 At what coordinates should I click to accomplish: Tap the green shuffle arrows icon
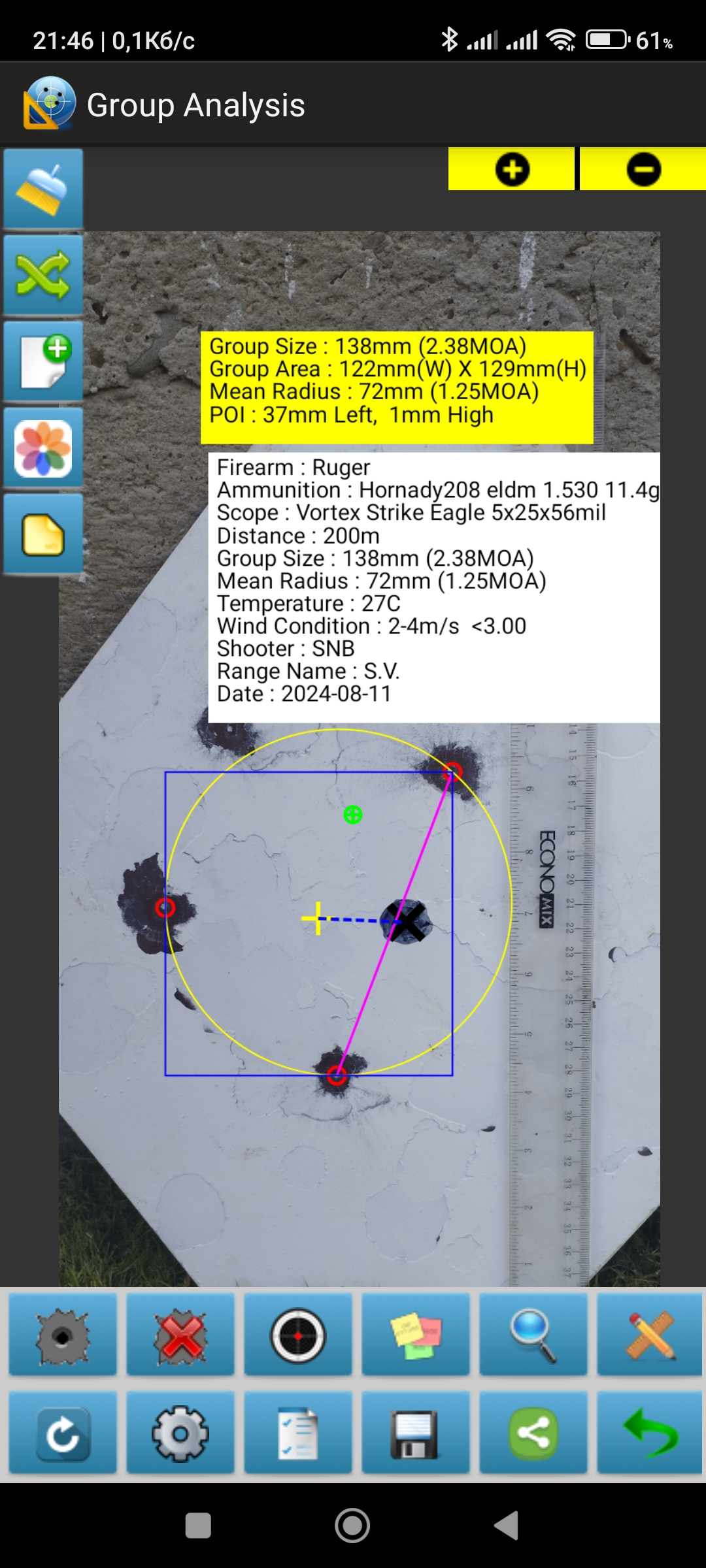pyautogui.click(x=43, y=275)
